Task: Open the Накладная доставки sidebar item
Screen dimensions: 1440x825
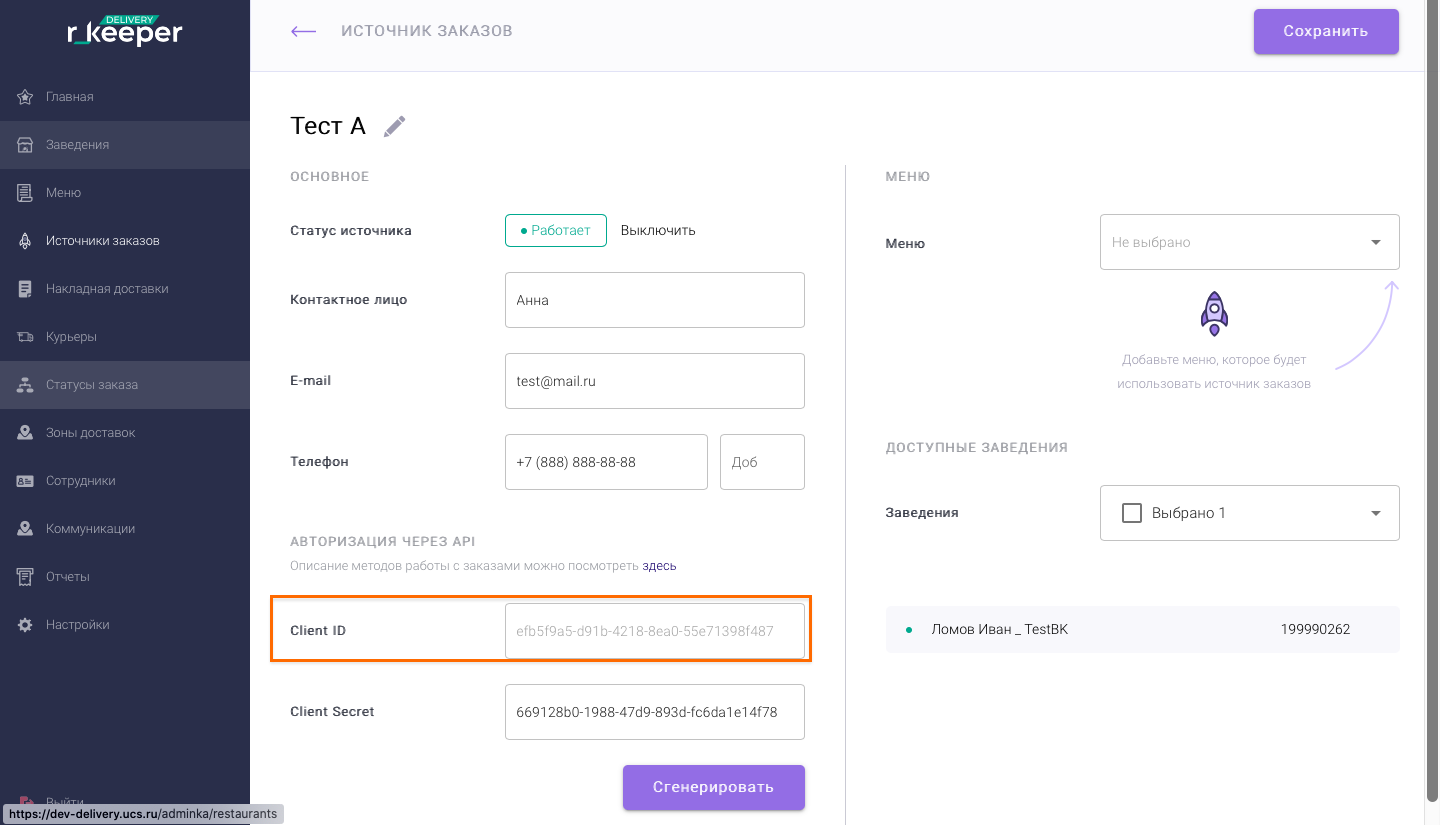Action: [x=106, y=289]
